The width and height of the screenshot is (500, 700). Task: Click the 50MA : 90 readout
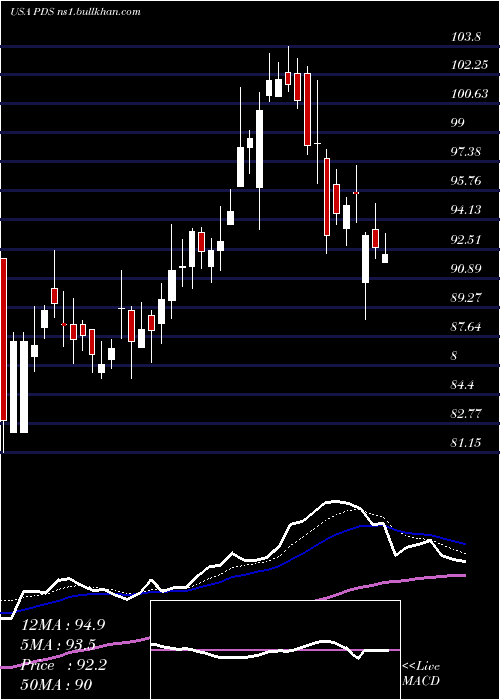pos(57,685)
